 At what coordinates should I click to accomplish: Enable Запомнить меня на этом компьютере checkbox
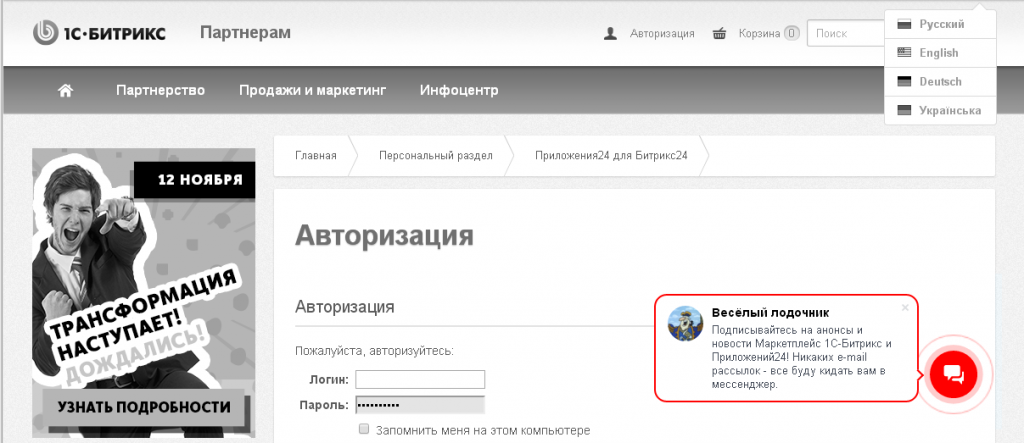click(x=364, y=430)
